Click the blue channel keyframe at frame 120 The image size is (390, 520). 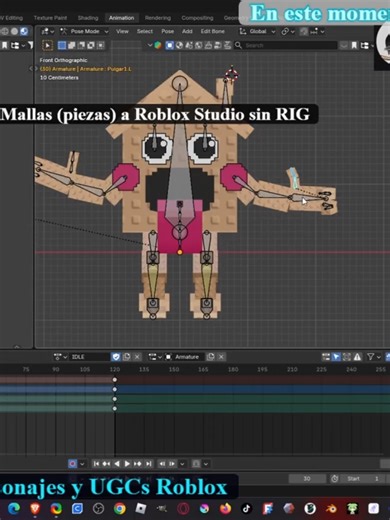click(x=115, y=389)
